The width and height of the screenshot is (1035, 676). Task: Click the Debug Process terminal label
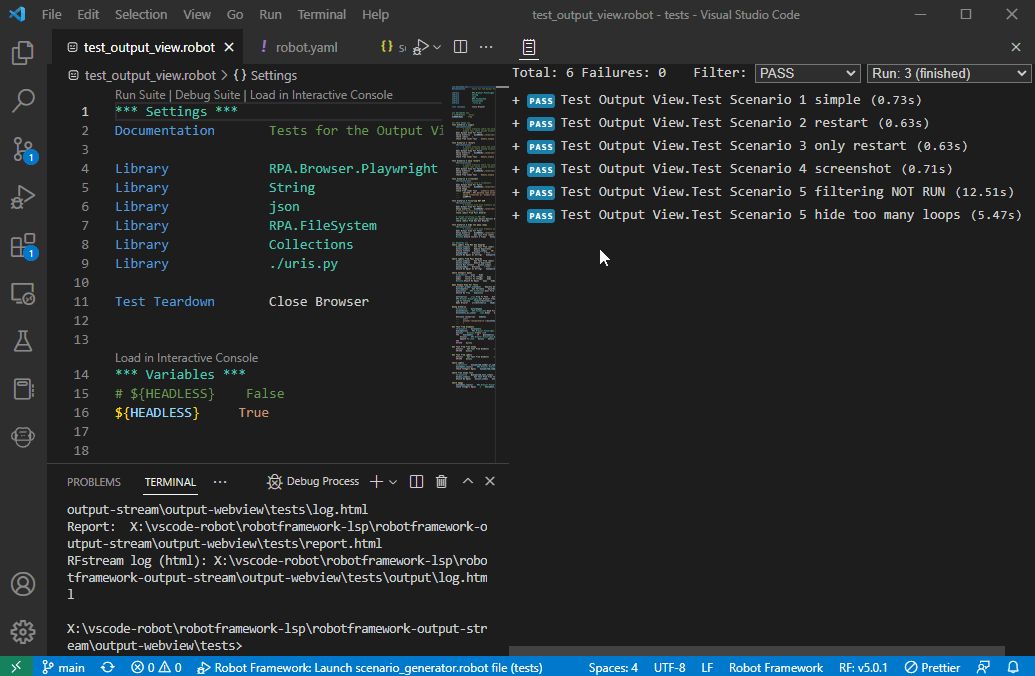tap(313, 482)
